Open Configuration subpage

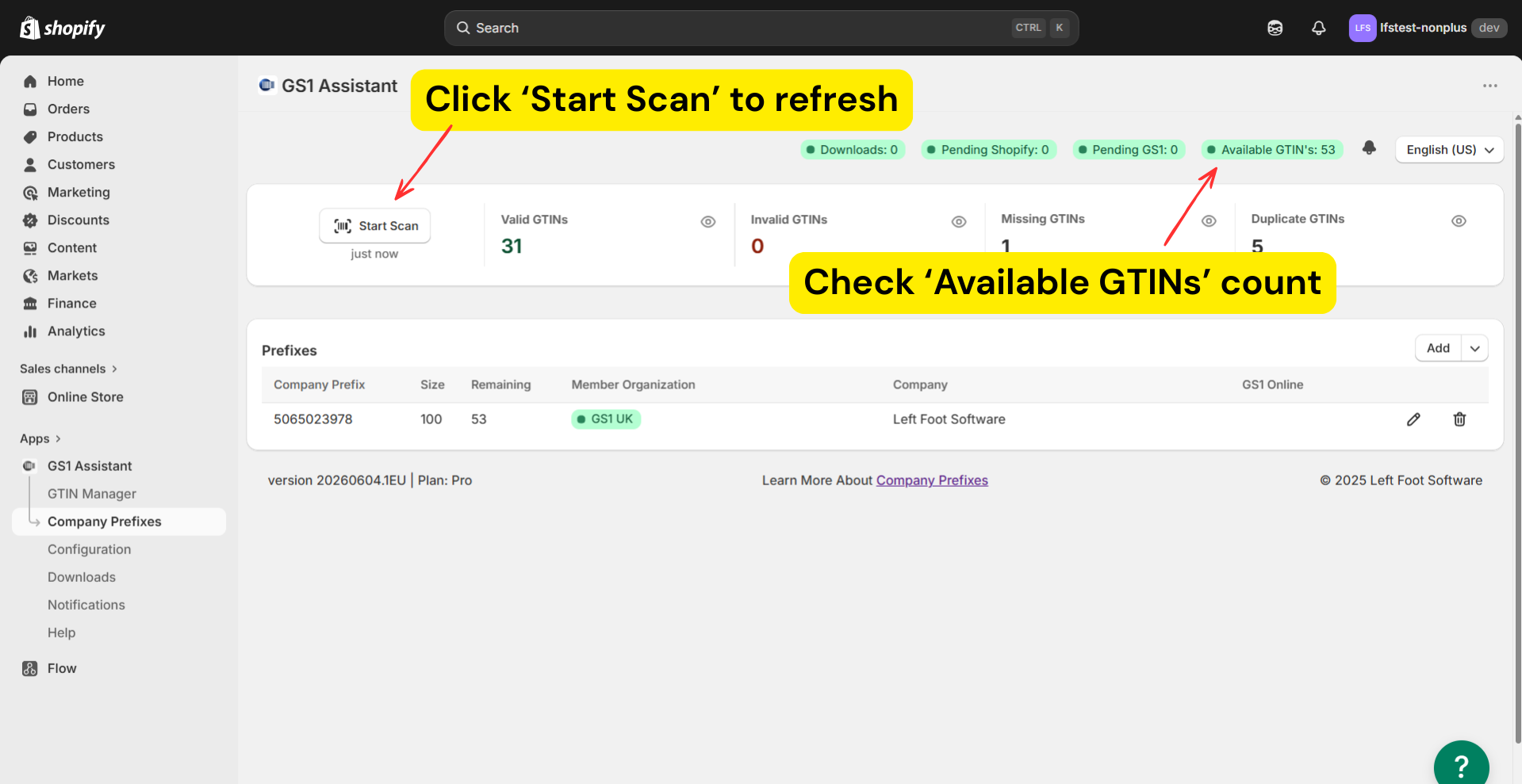click(x=89, y=549)
